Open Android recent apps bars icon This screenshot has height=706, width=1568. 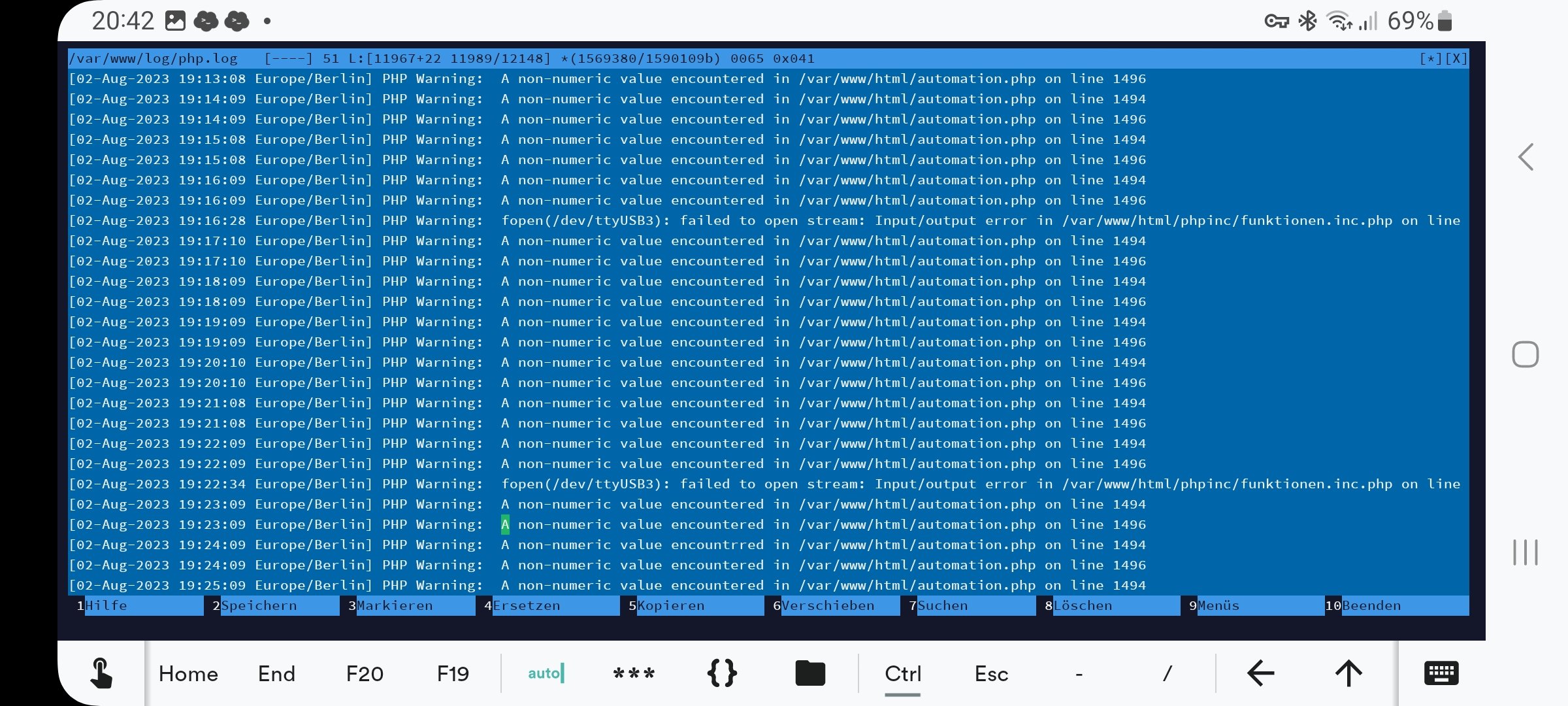[x=1526, y=552]
